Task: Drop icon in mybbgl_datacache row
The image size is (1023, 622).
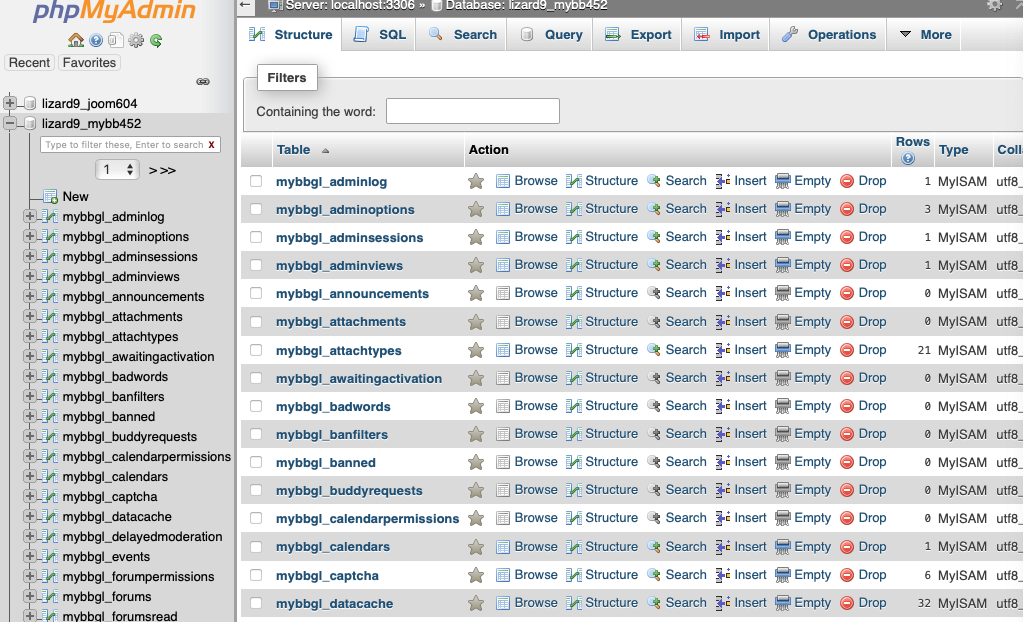Action: [x=847, y=603]
